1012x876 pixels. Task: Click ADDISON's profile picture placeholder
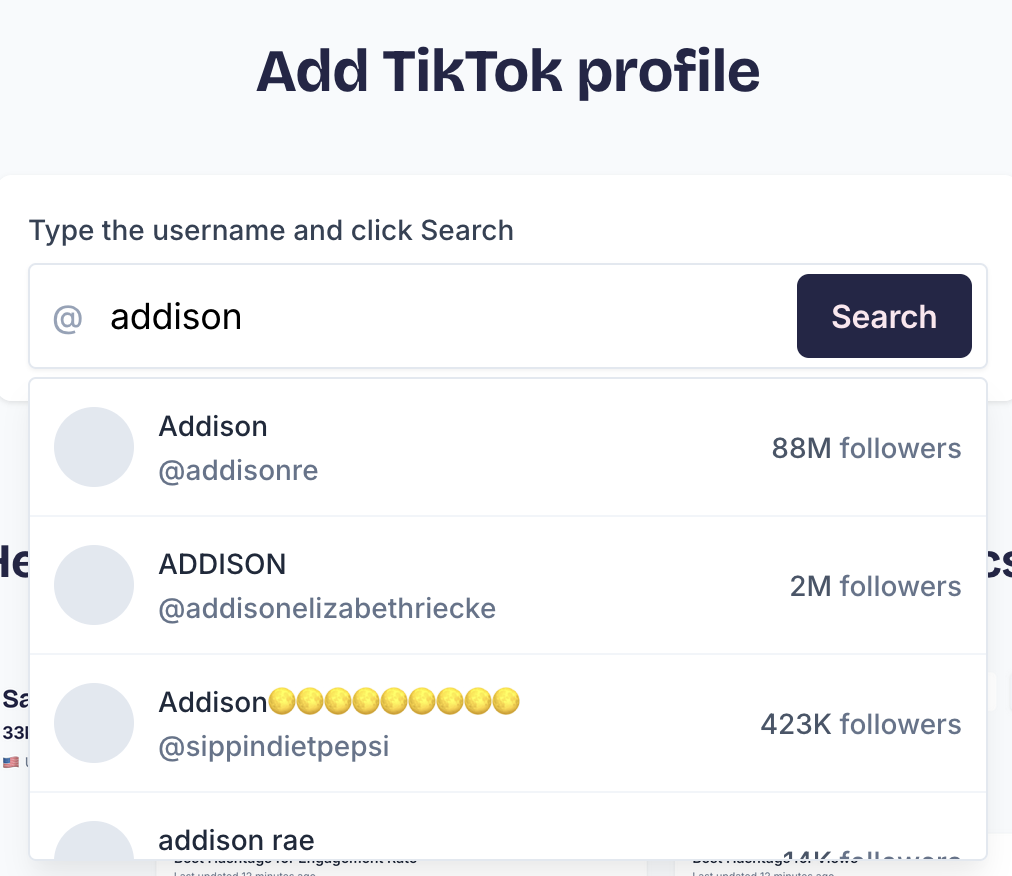[94, 585]
